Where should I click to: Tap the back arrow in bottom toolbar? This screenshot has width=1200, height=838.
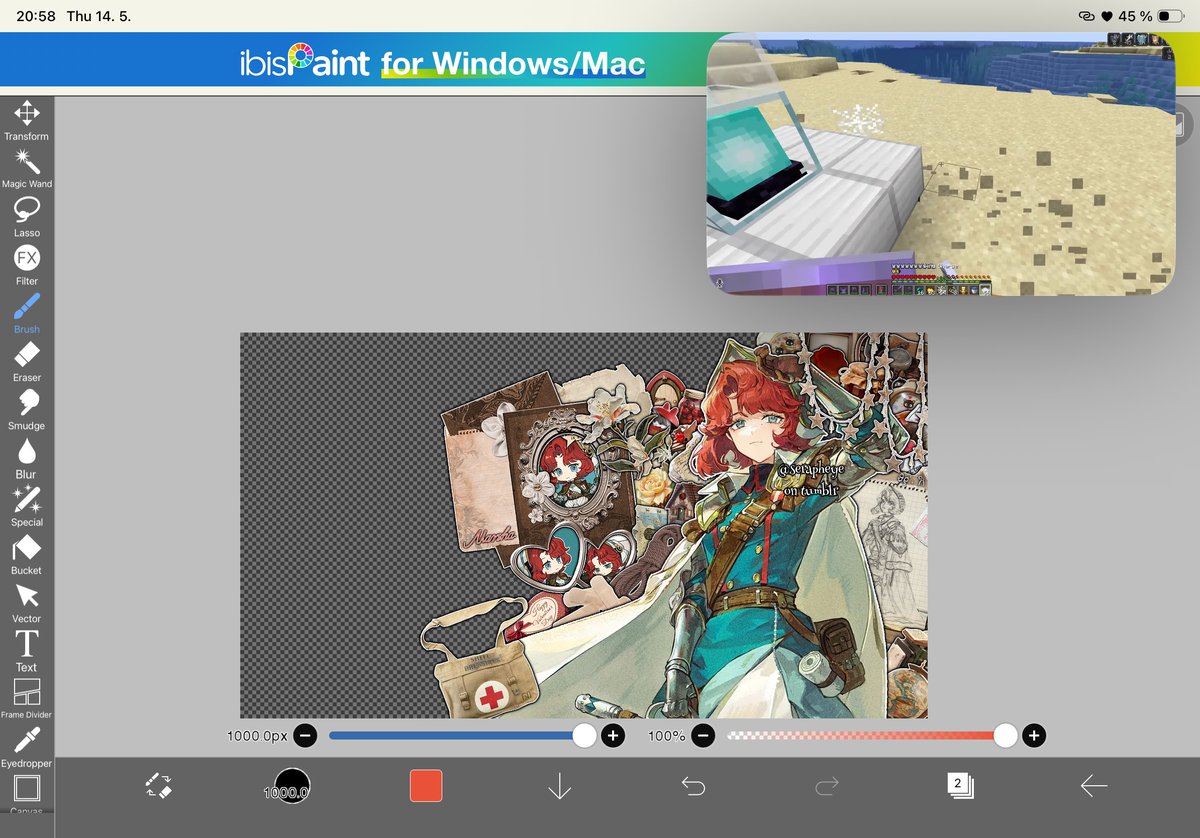pyautogui.click(x=1094, y=786)
